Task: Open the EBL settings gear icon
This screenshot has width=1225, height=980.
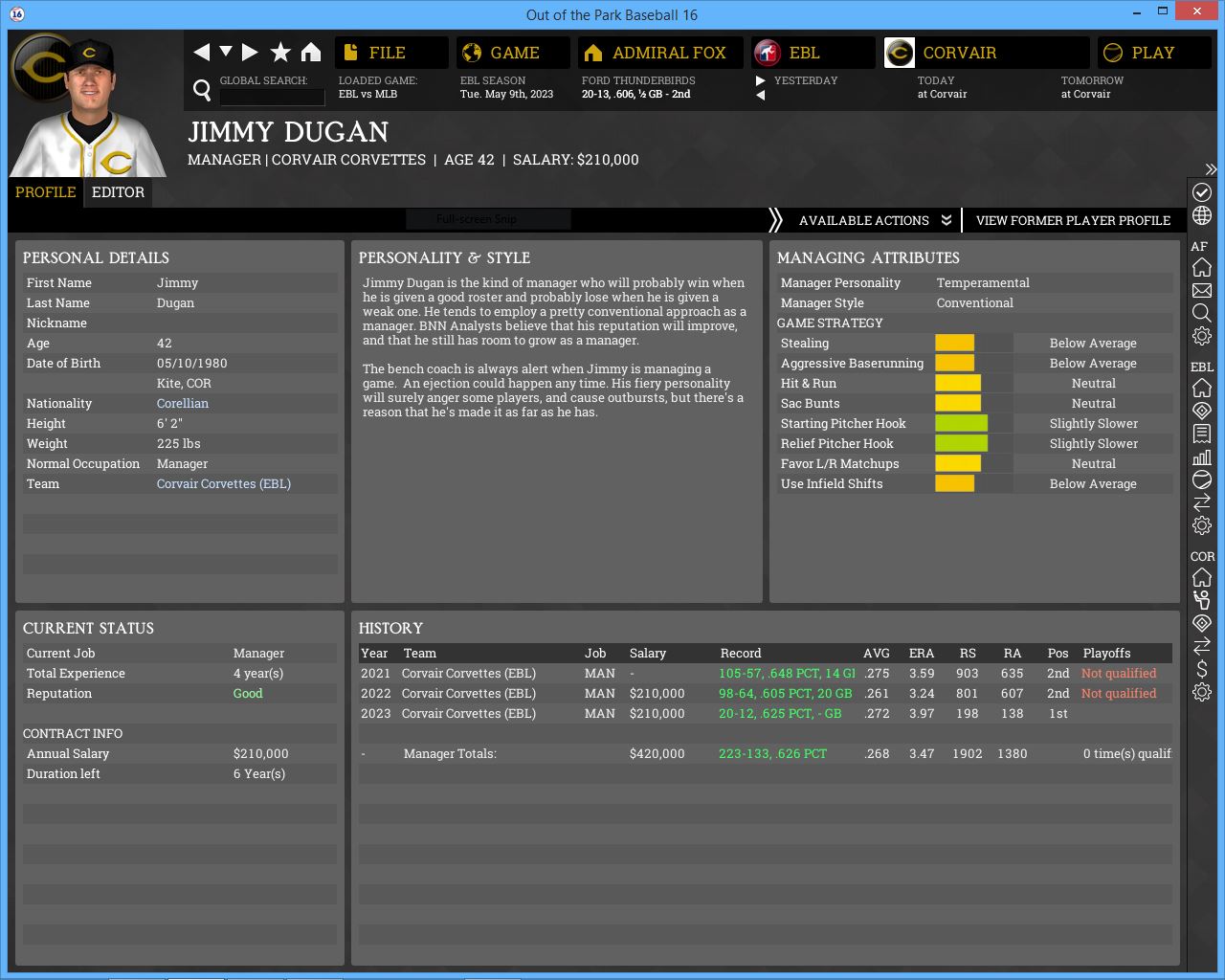Action: point(1202,525)
